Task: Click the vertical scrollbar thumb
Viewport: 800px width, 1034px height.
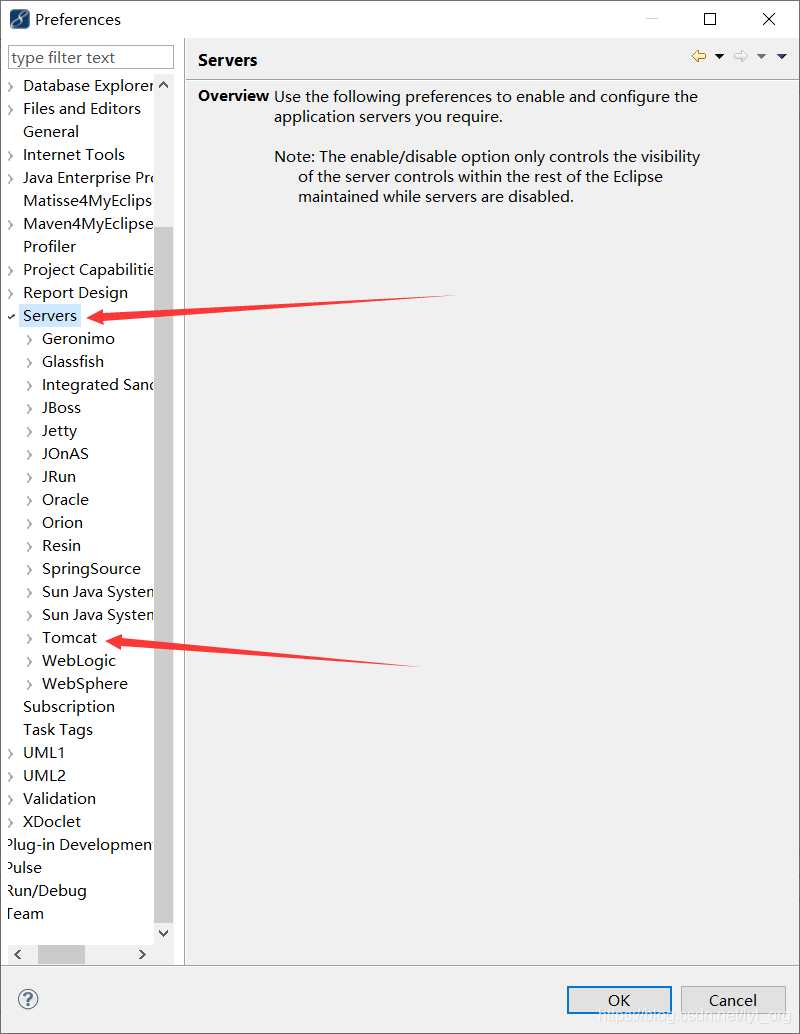Action: coord(164,574)
